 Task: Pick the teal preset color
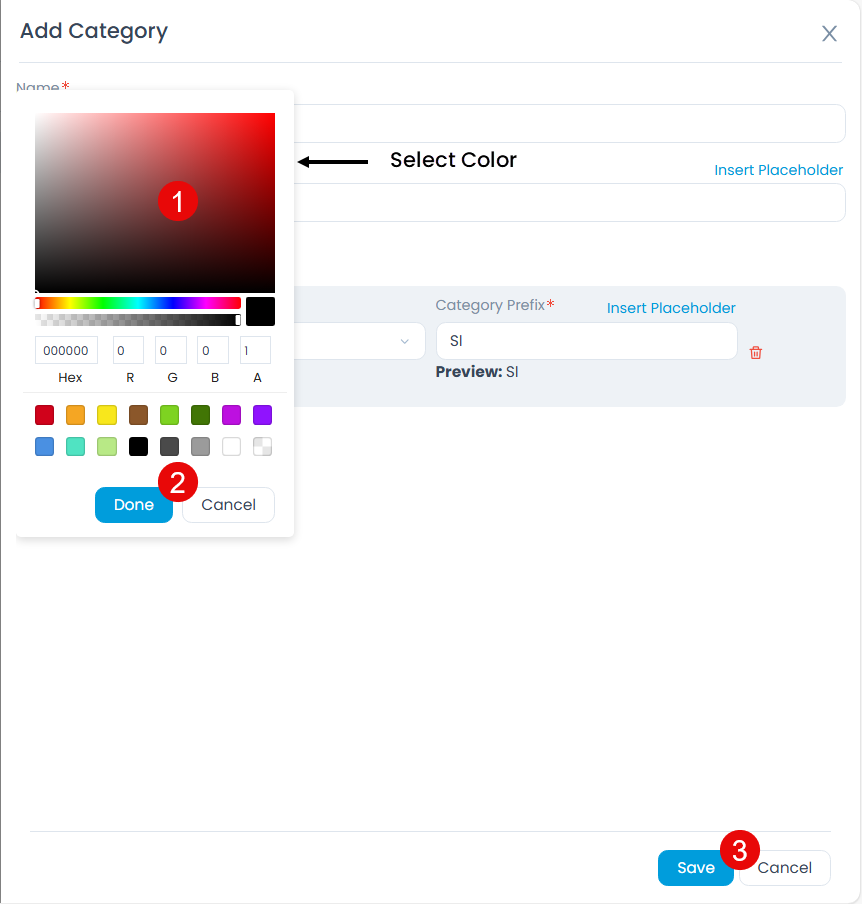click(x=75, y=446)
